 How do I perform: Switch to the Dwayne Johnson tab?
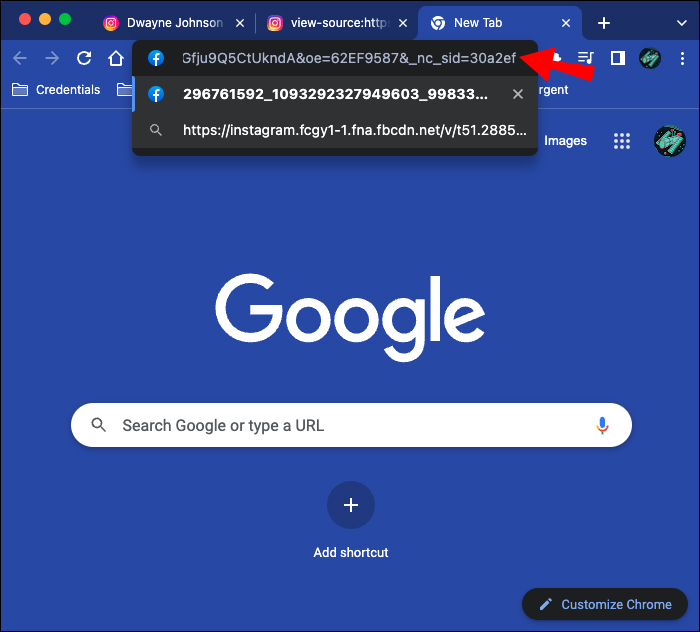tap(172, 23)
